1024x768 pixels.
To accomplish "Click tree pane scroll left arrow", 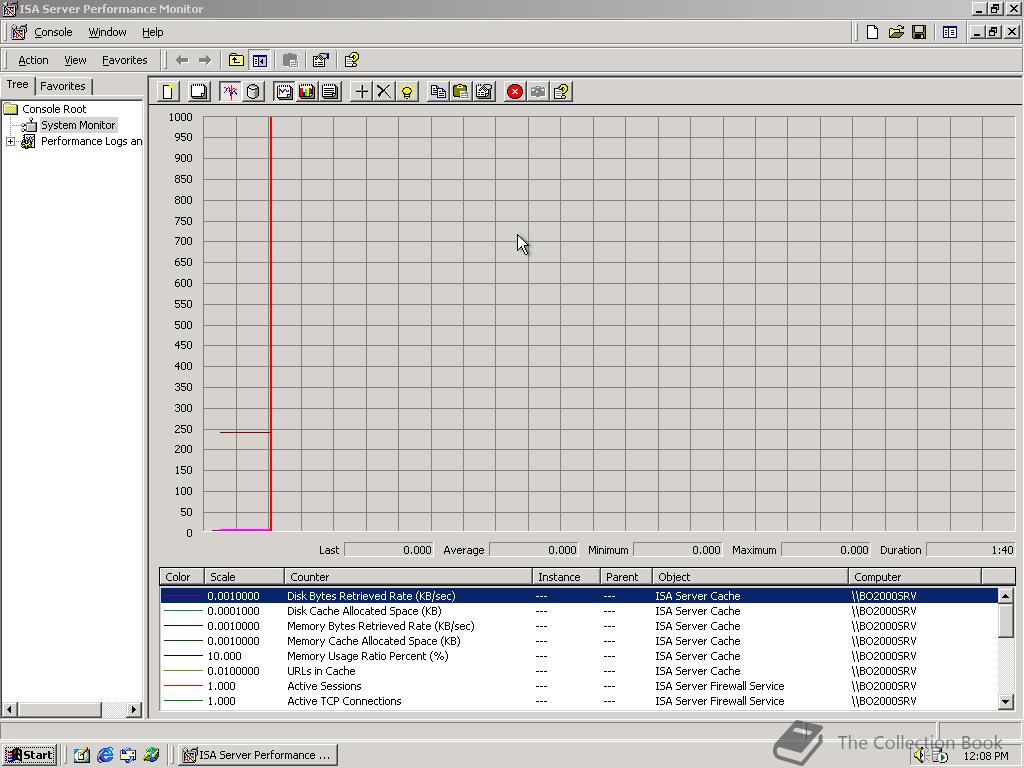I will (x=9, y=709).
